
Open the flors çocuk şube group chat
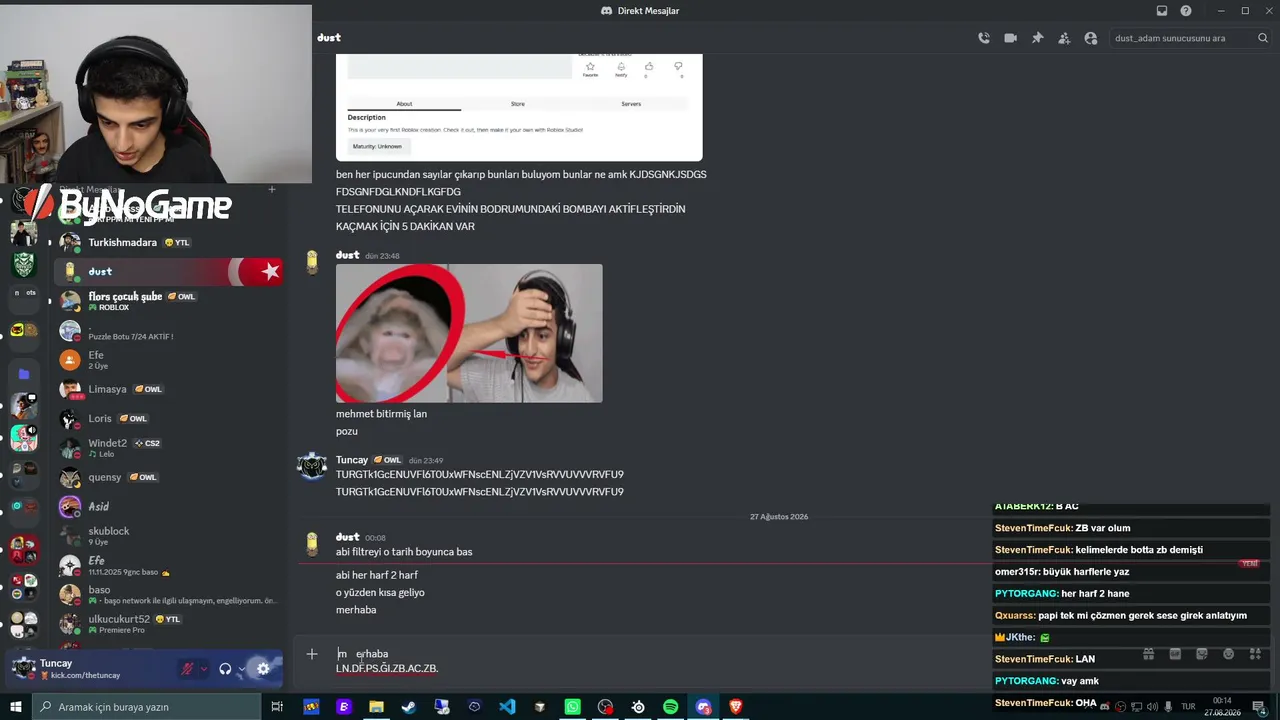coord(169,301)
